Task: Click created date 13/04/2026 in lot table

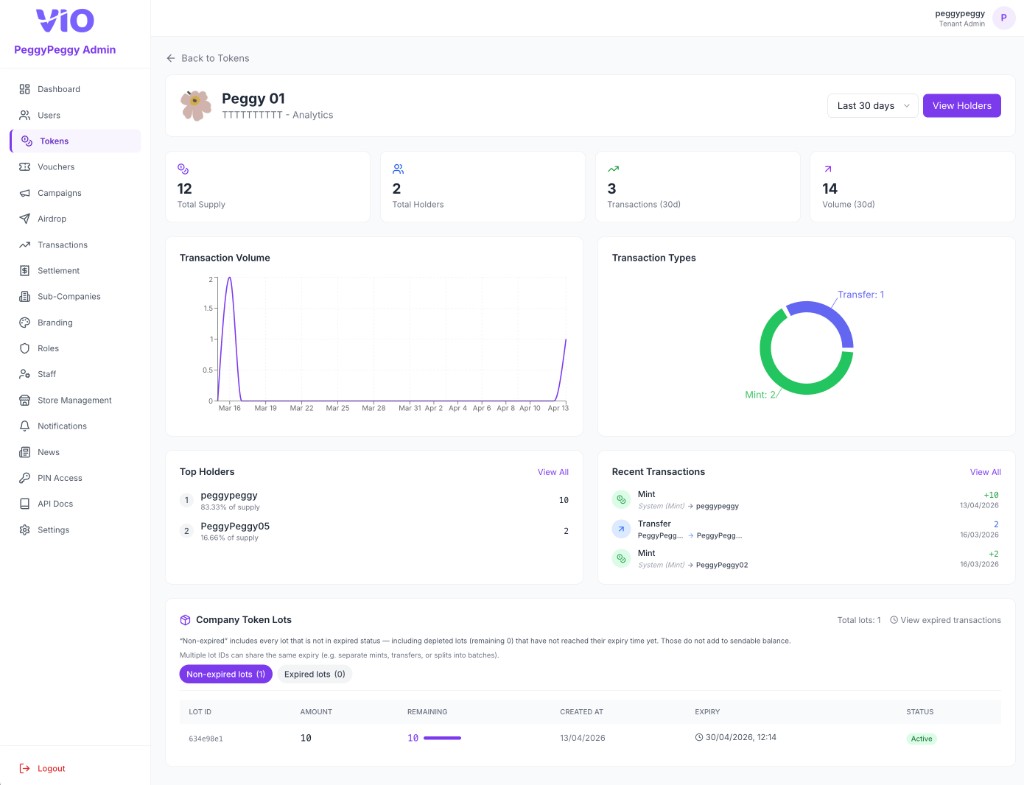Action: (x=583, y=738)
